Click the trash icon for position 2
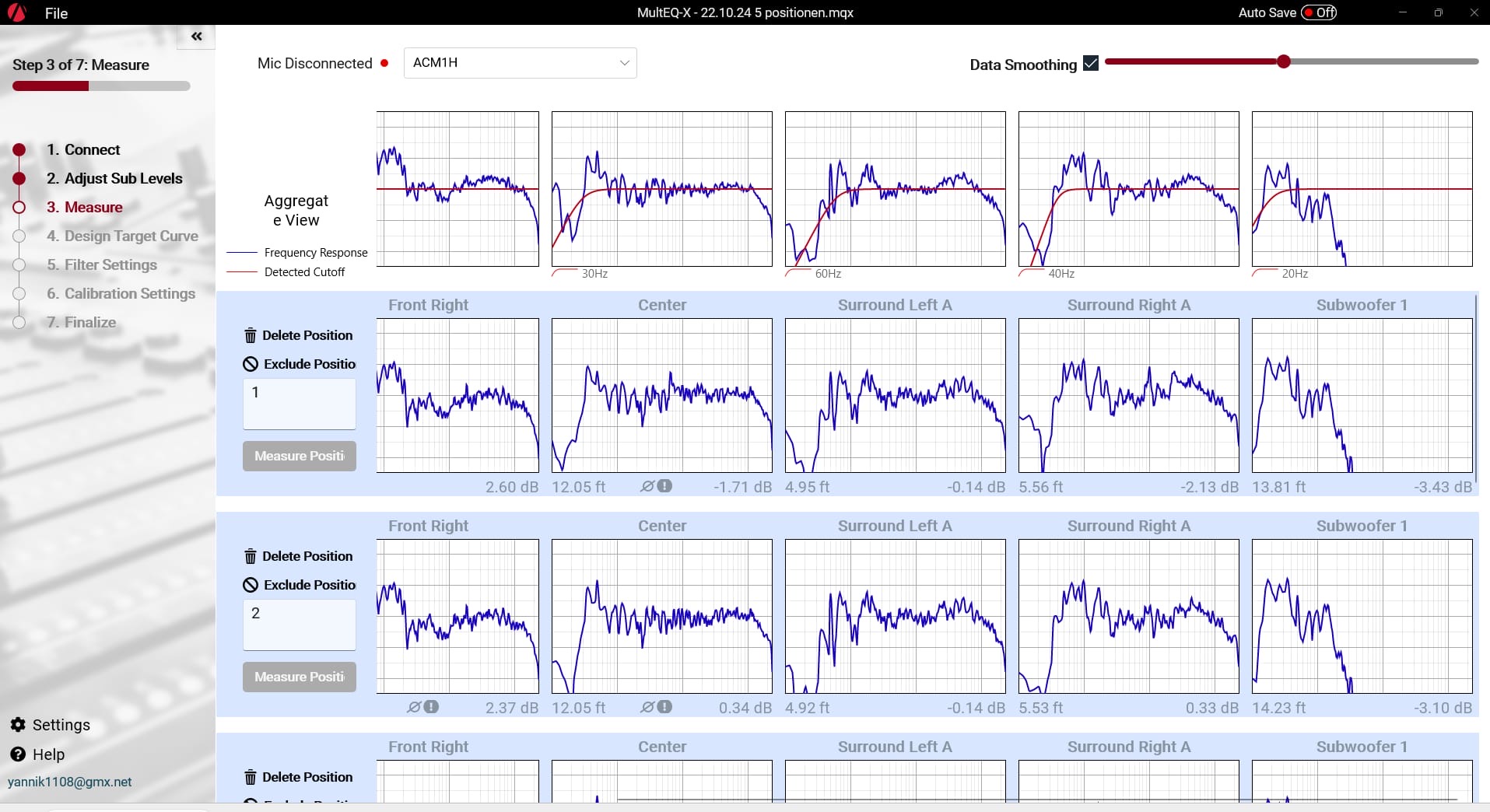1490x812 pixels. (x=251, y=557)
